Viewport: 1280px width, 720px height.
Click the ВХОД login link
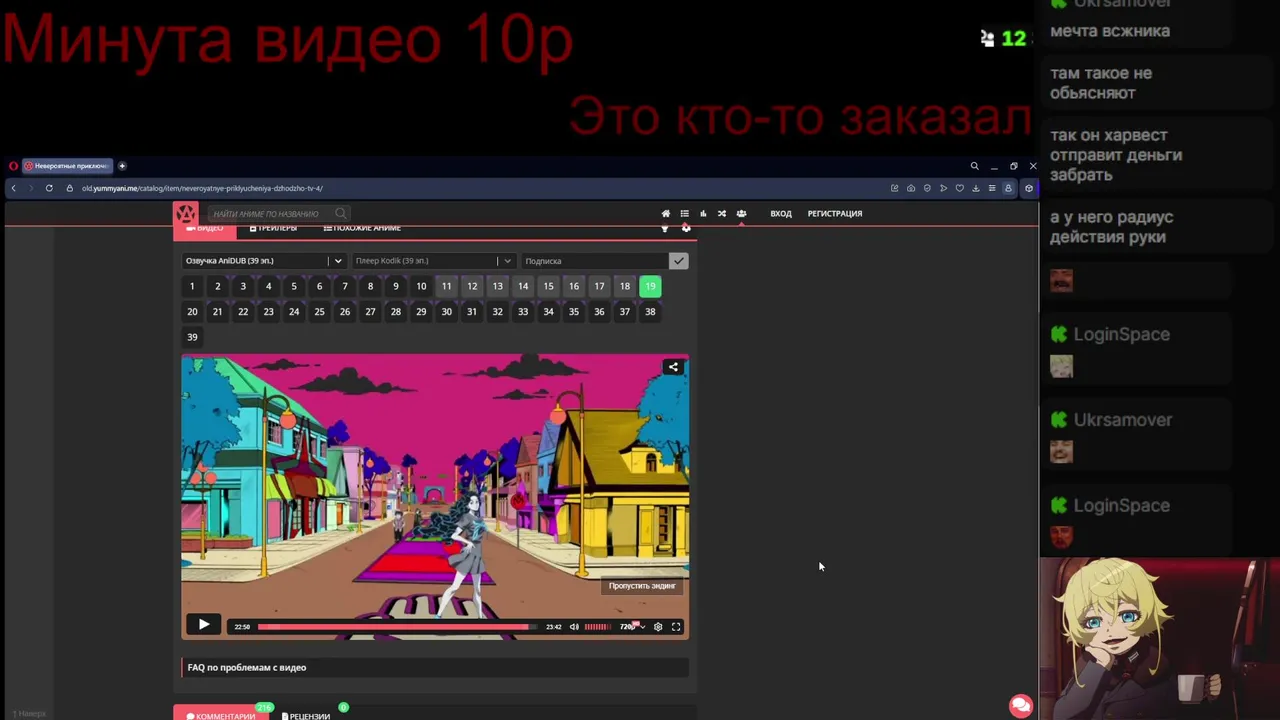[781, 213]
